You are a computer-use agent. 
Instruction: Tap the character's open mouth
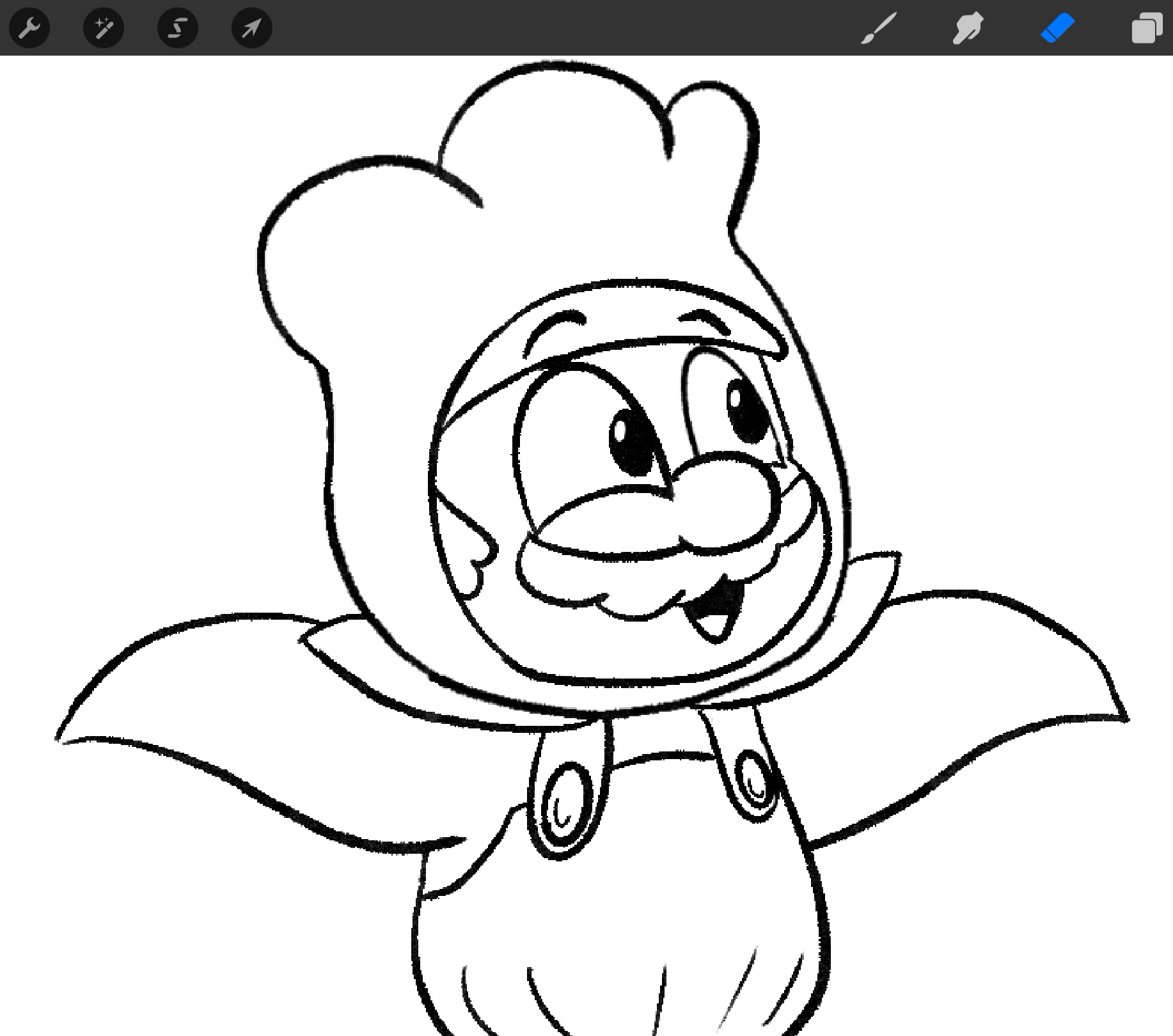[x=718, y=609]
